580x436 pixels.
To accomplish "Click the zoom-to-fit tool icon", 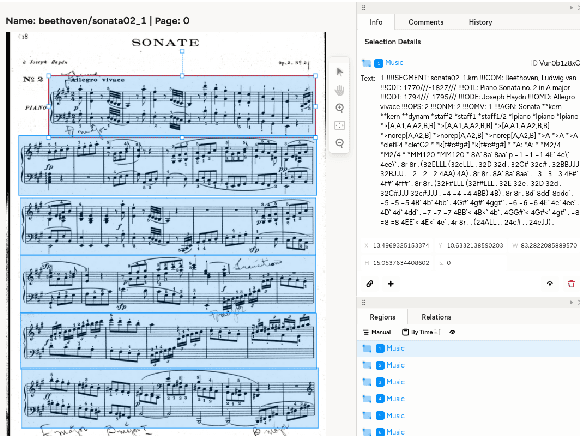I will coord(340,126).
